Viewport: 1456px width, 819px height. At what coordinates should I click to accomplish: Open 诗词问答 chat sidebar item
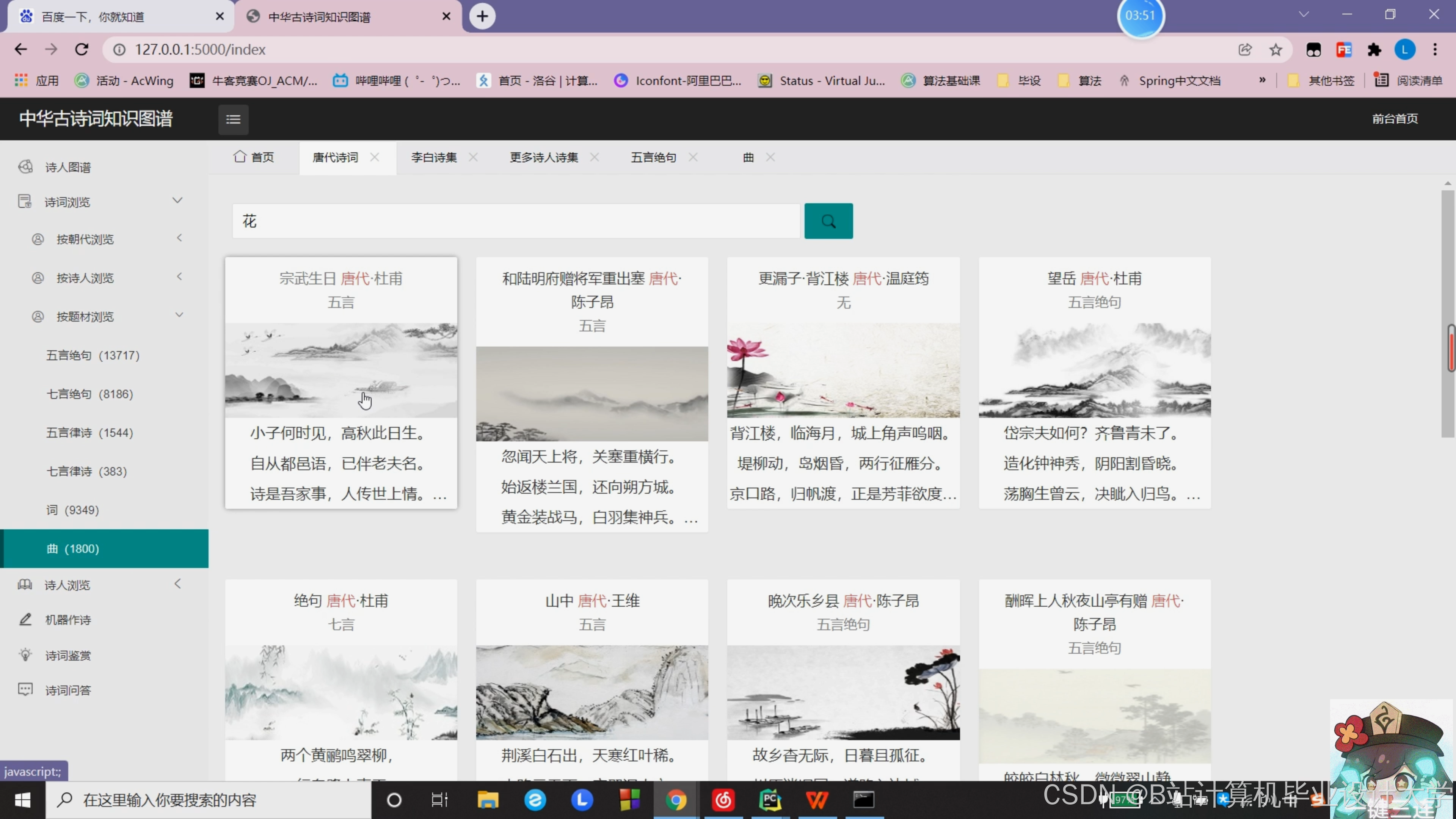pos(68,690)
